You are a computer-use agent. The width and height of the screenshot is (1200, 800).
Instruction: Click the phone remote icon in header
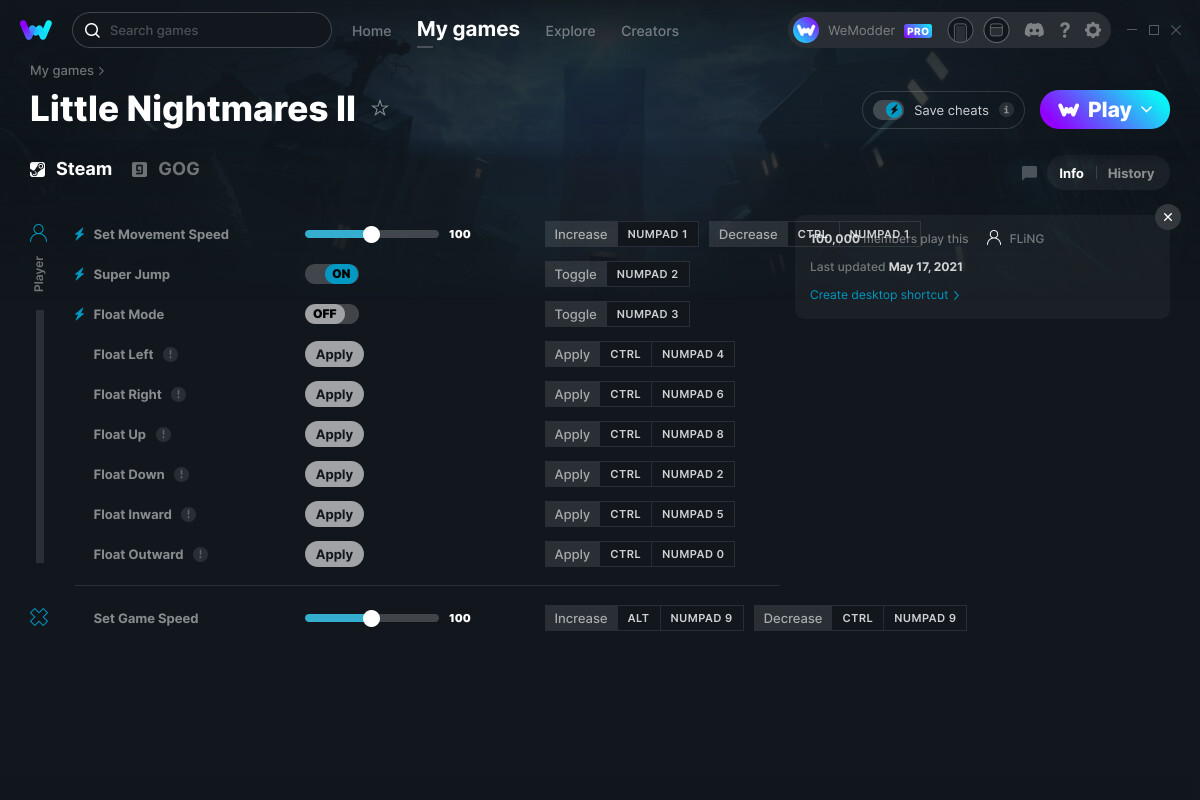pyautogui.click(x=960, y=30)
